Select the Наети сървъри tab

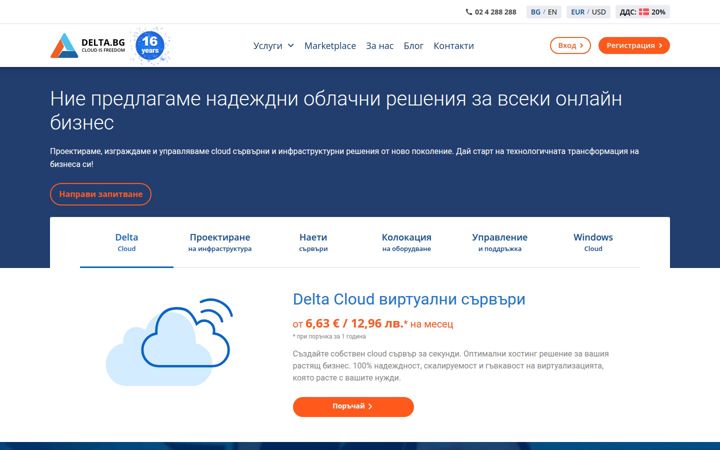[313, 242]
